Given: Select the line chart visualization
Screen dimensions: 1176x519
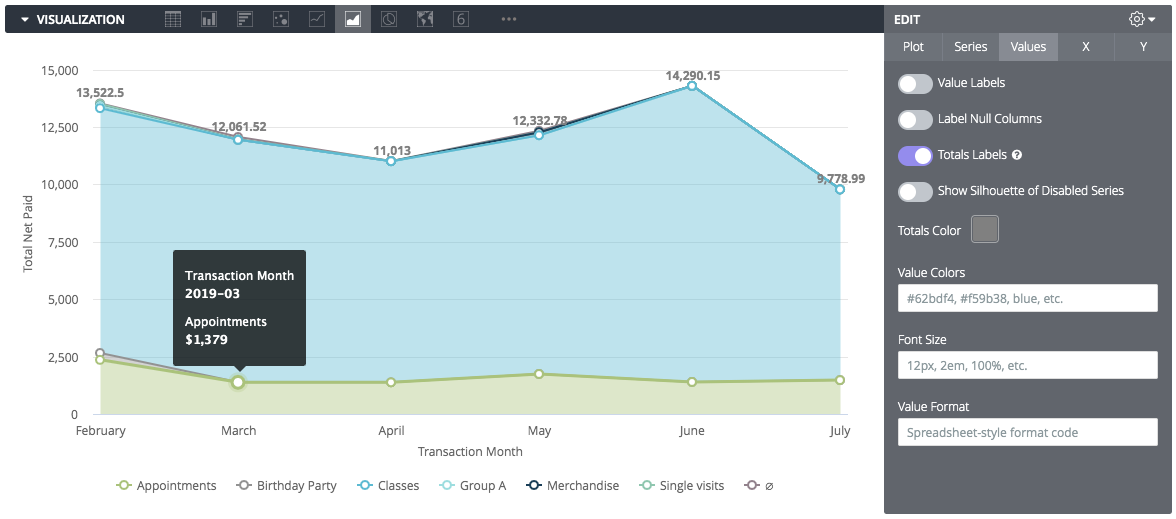Looking at the screenshot, I should tap(317, 19).
